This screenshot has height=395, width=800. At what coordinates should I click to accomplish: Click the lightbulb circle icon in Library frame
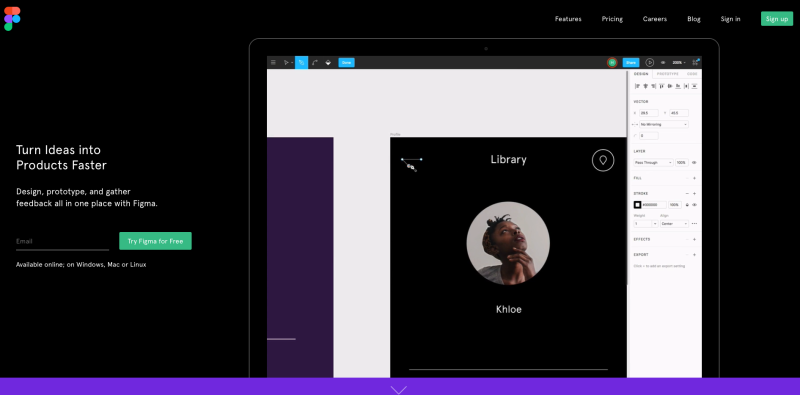[x=603, y=160]
